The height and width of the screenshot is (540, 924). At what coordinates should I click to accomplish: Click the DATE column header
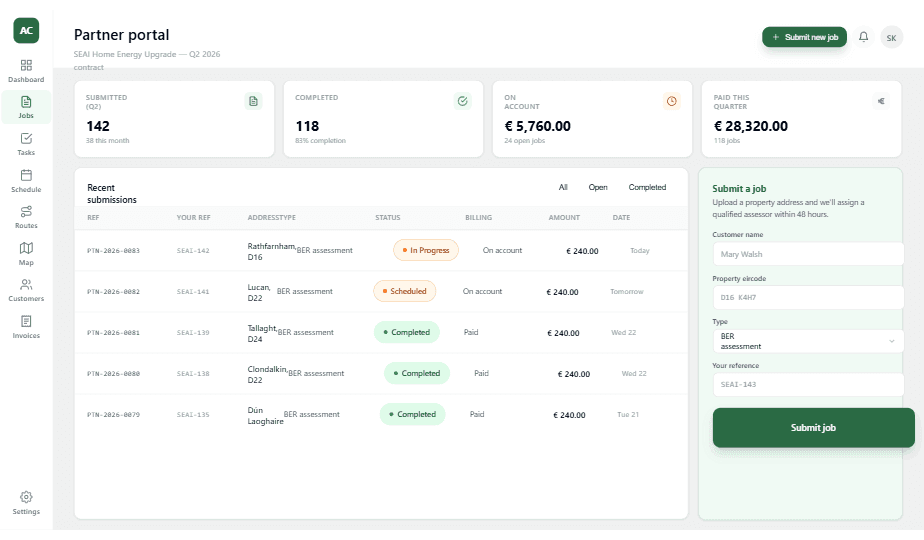point(621,218)
